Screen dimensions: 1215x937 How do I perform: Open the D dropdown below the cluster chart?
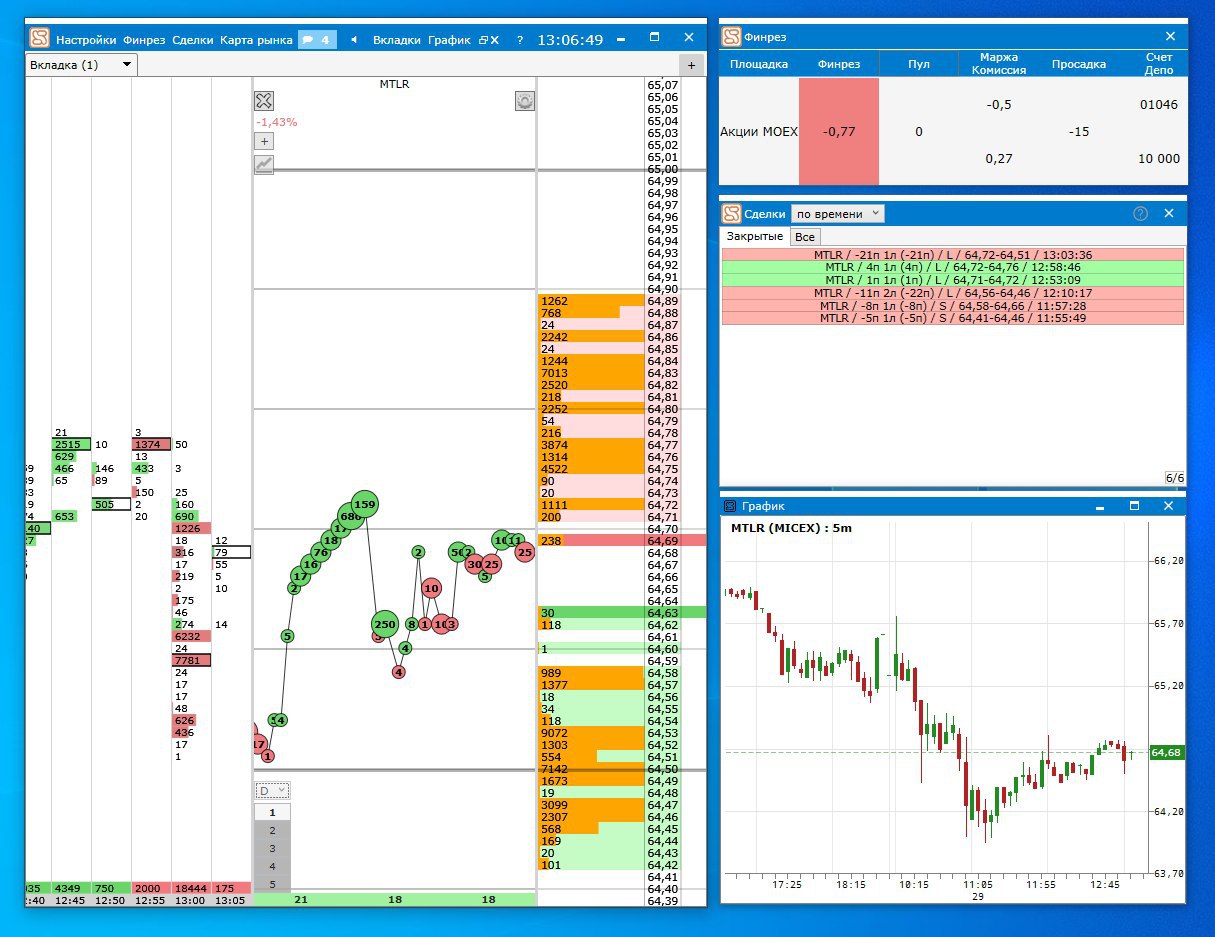(272, 791)
